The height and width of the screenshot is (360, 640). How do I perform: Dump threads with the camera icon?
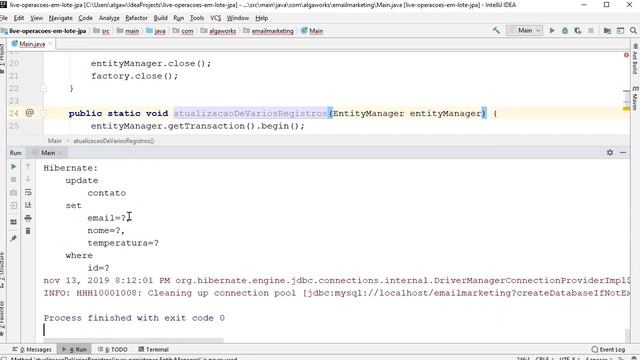tap(13, 192)
